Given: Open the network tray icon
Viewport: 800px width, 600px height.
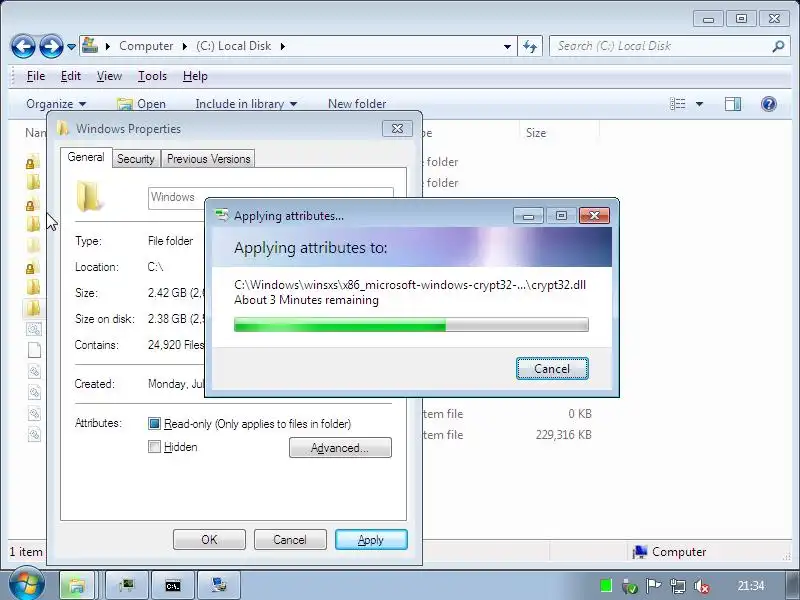Looking at the screenshot, I should point(678,586).
